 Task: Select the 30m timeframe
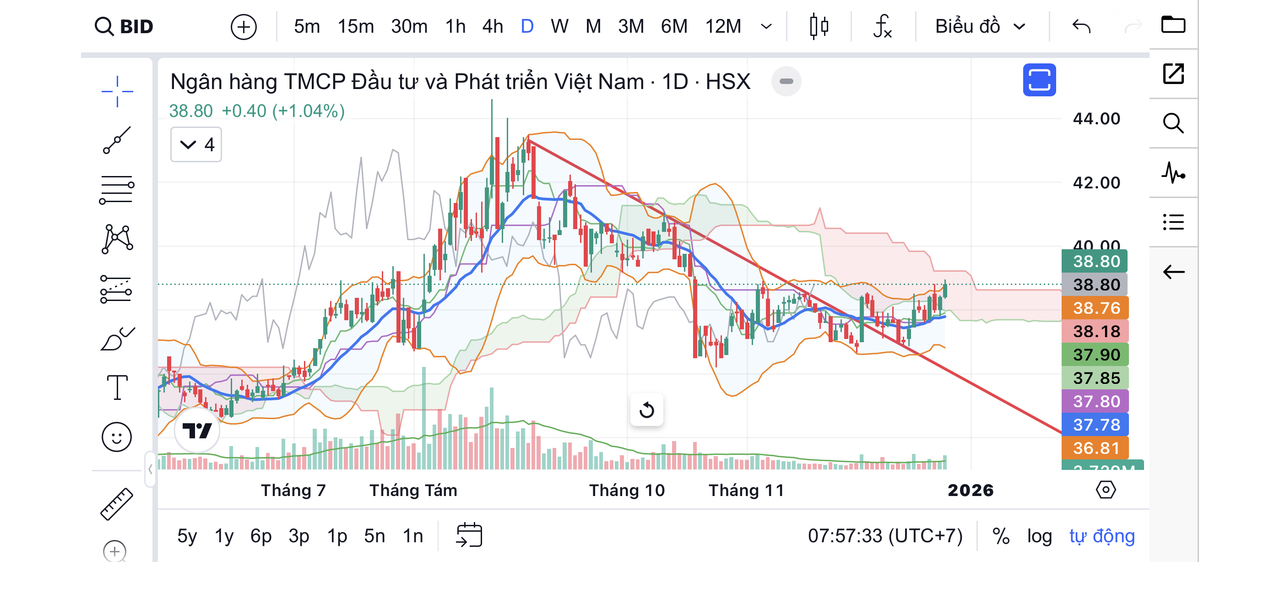[409, 27]
